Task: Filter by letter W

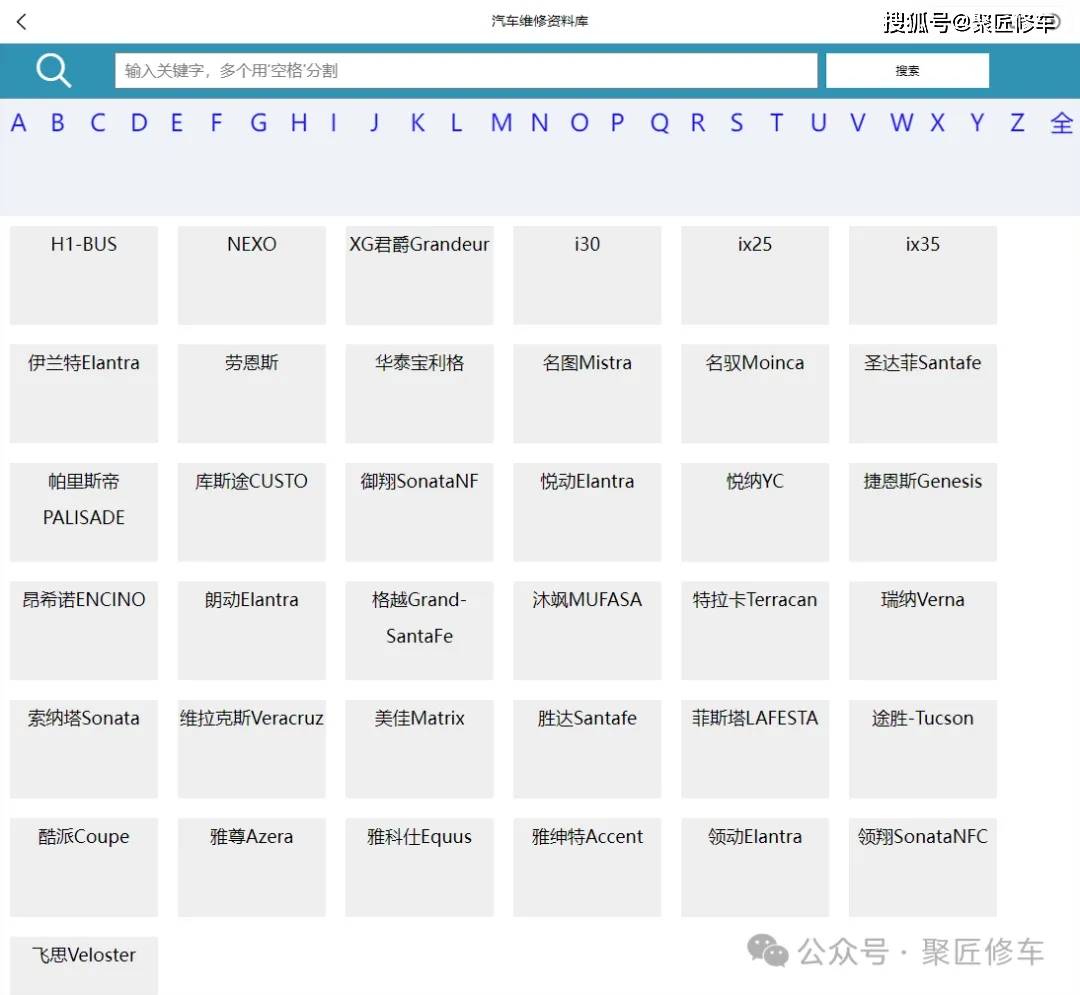Action: coord(901,123)
